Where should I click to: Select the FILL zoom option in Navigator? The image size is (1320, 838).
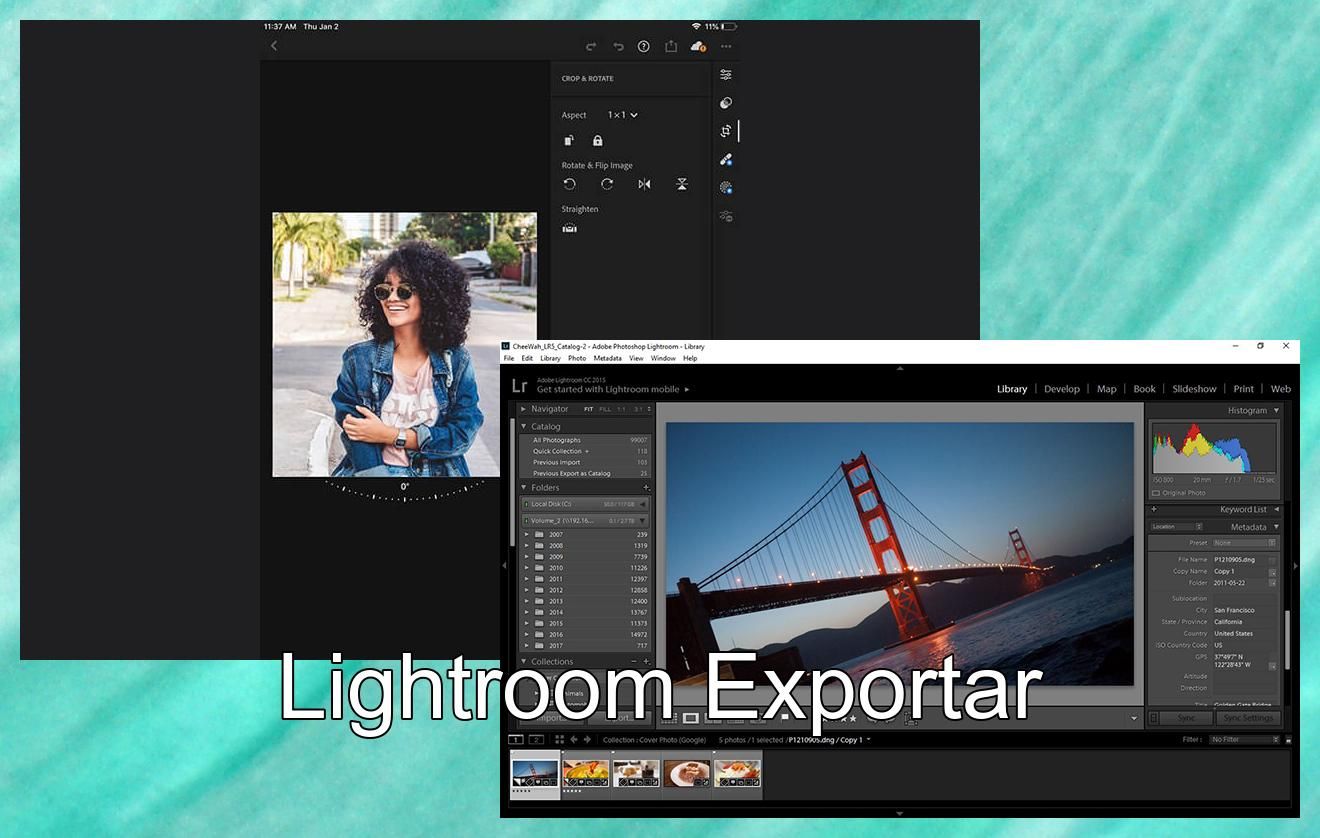click(605, 409)
